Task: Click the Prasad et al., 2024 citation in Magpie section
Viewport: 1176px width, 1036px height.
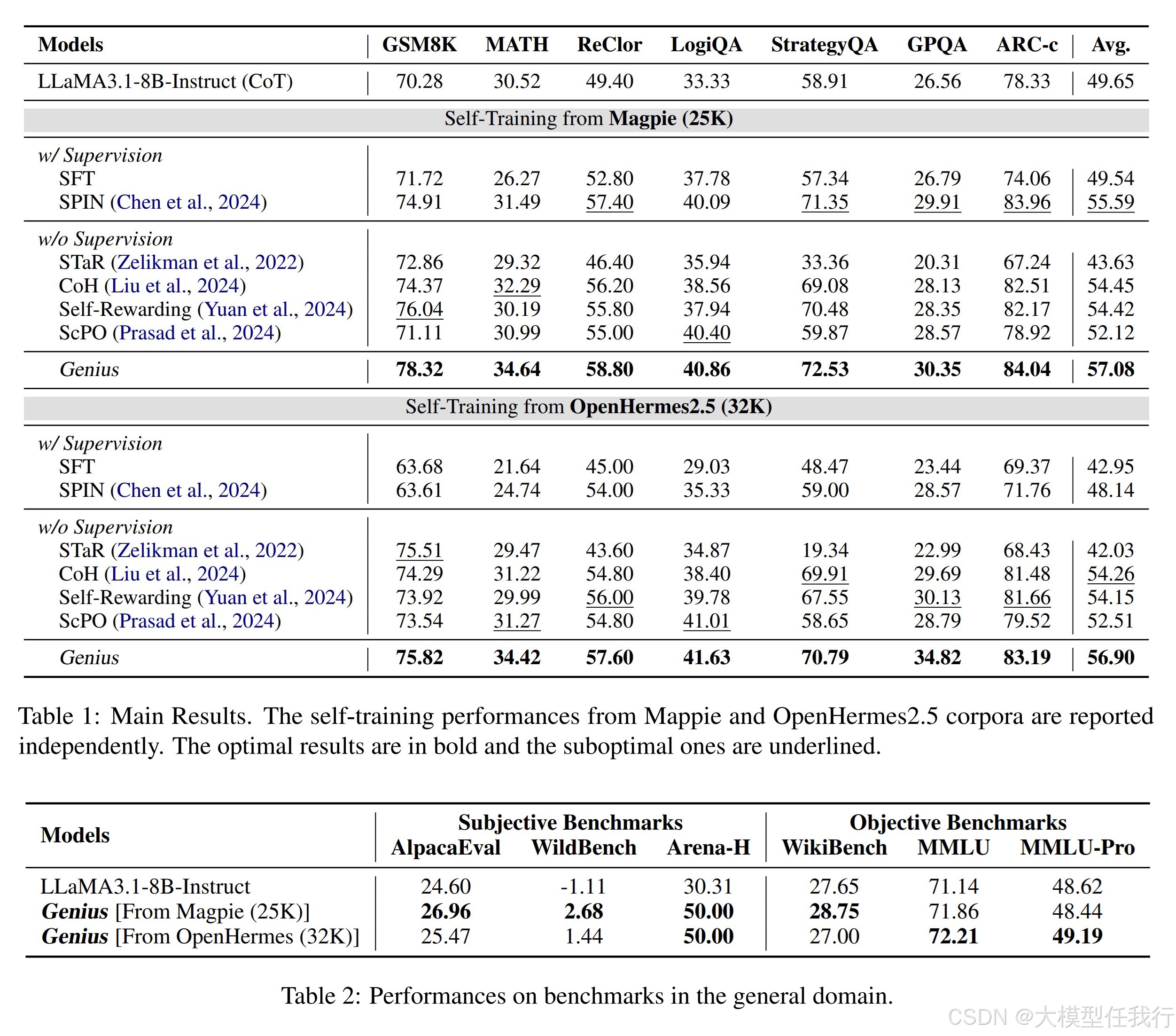Action: [x=196, y=333]
